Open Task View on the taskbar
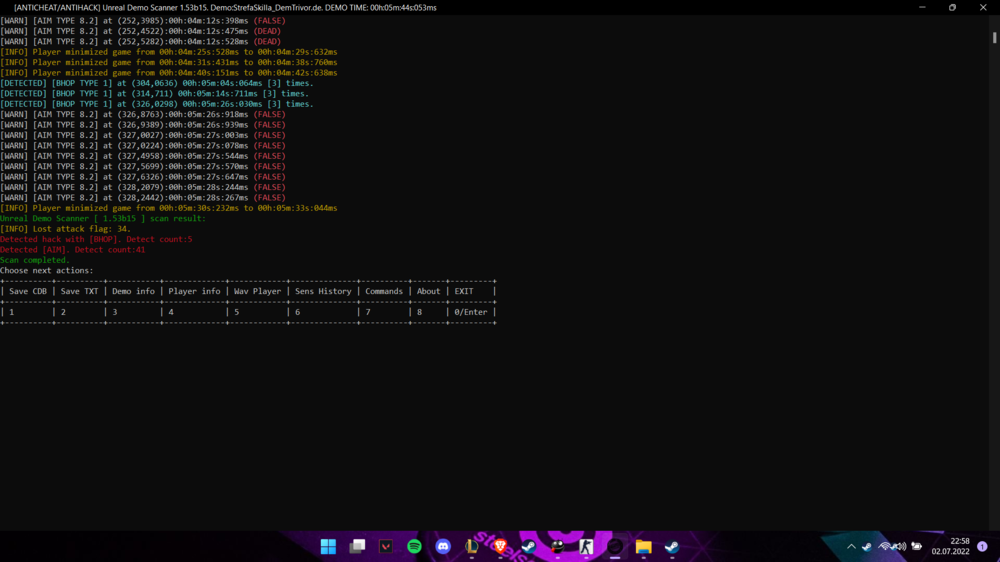1000x562 pixels. click(x=357, y=547)
